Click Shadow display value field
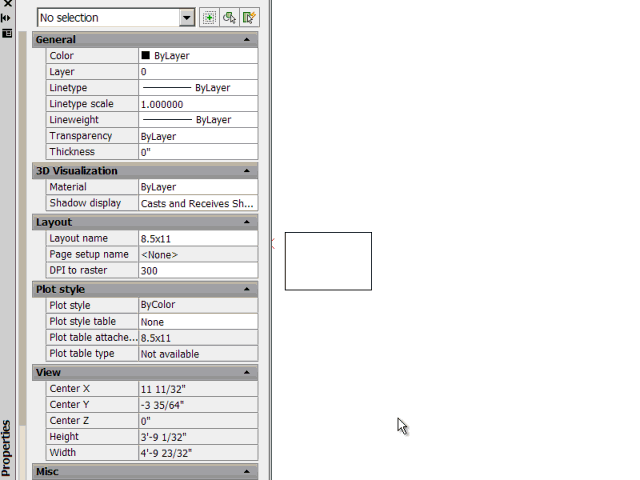640x480 pixels. tap(198, 203)
